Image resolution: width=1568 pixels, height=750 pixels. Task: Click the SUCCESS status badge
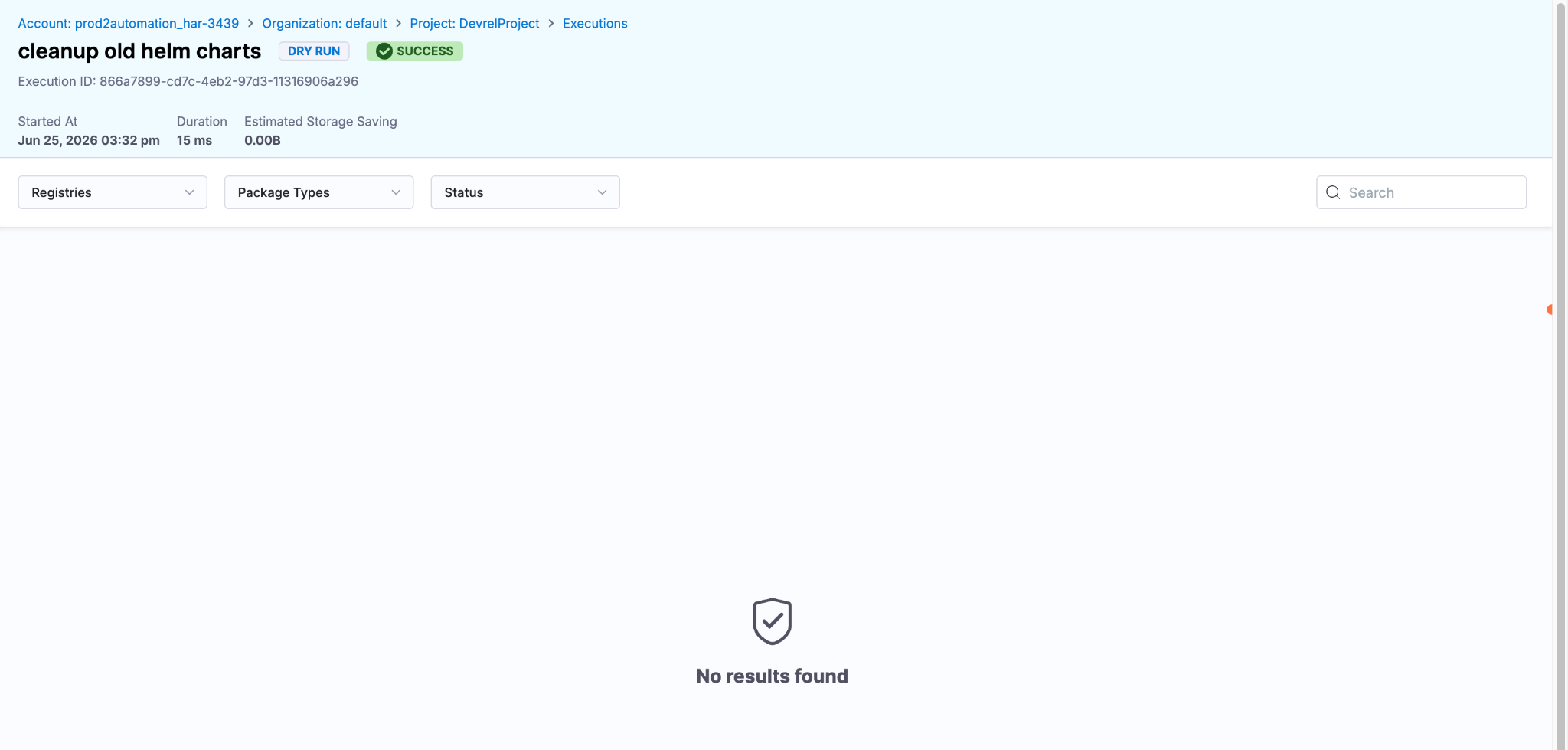[x=415, y=51]
